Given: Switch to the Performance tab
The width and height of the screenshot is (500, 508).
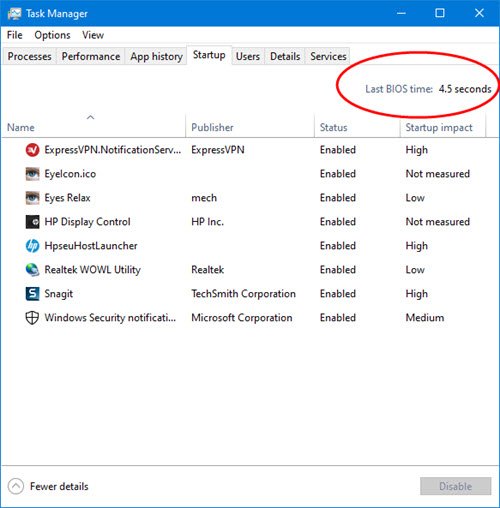Looking at the screenshot, I should tap(91, 56).
